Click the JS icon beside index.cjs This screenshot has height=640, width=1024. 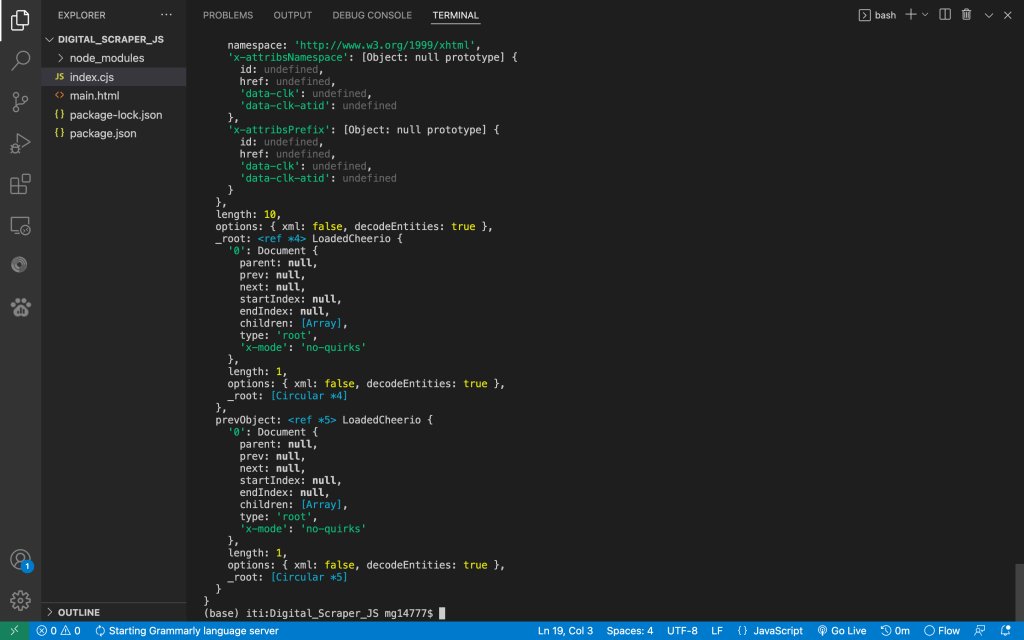(59, 77)
